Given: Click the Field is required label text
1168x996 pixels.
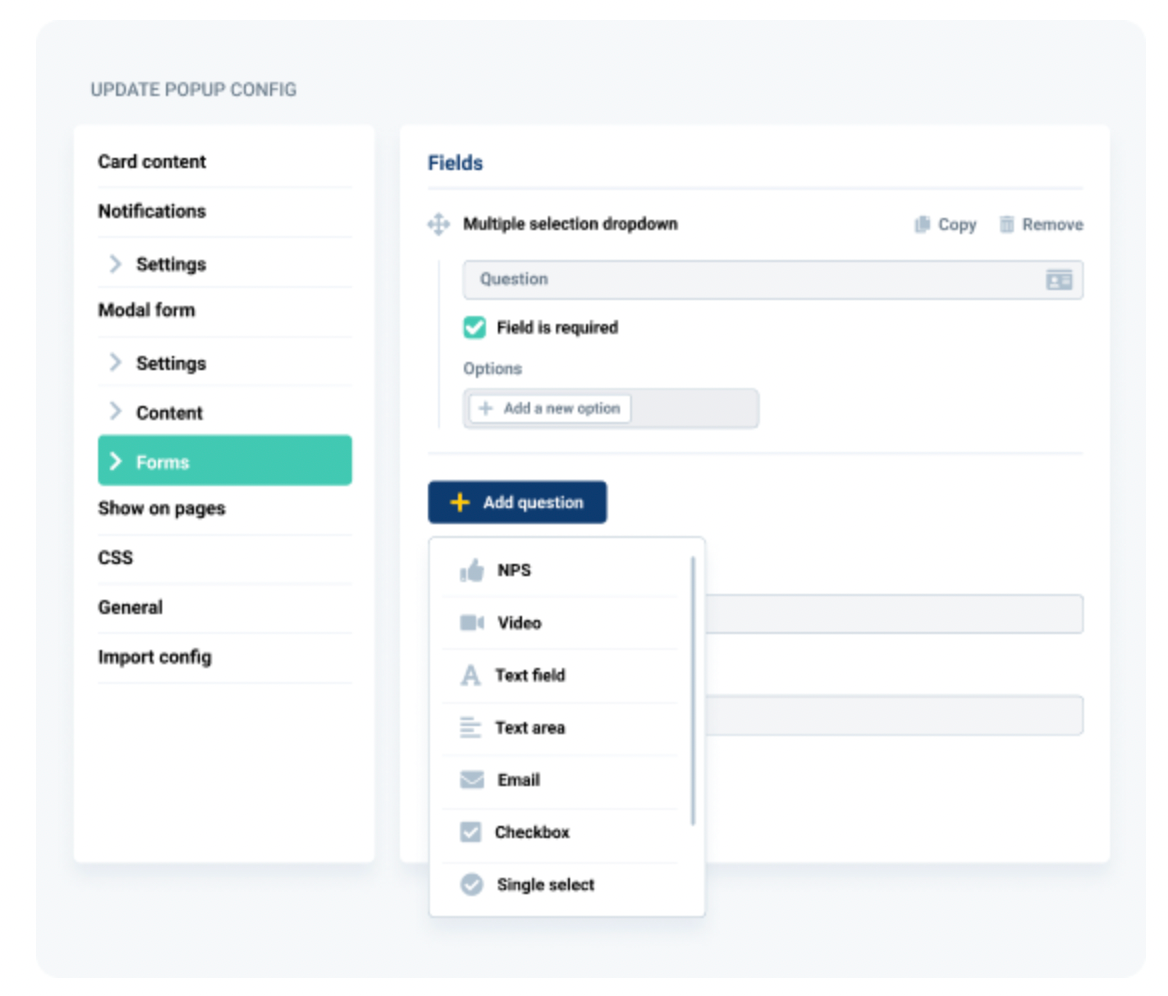Looking at the screenshot, I should coord(557,327).
